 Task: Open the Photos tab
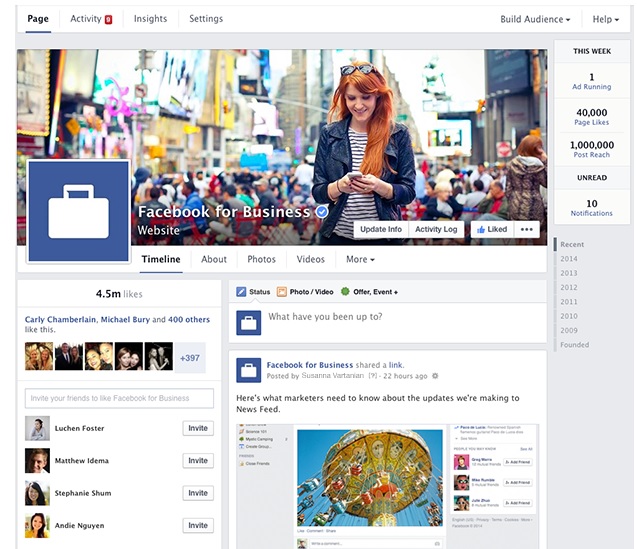pyautogui.click(x=261, y=259)
